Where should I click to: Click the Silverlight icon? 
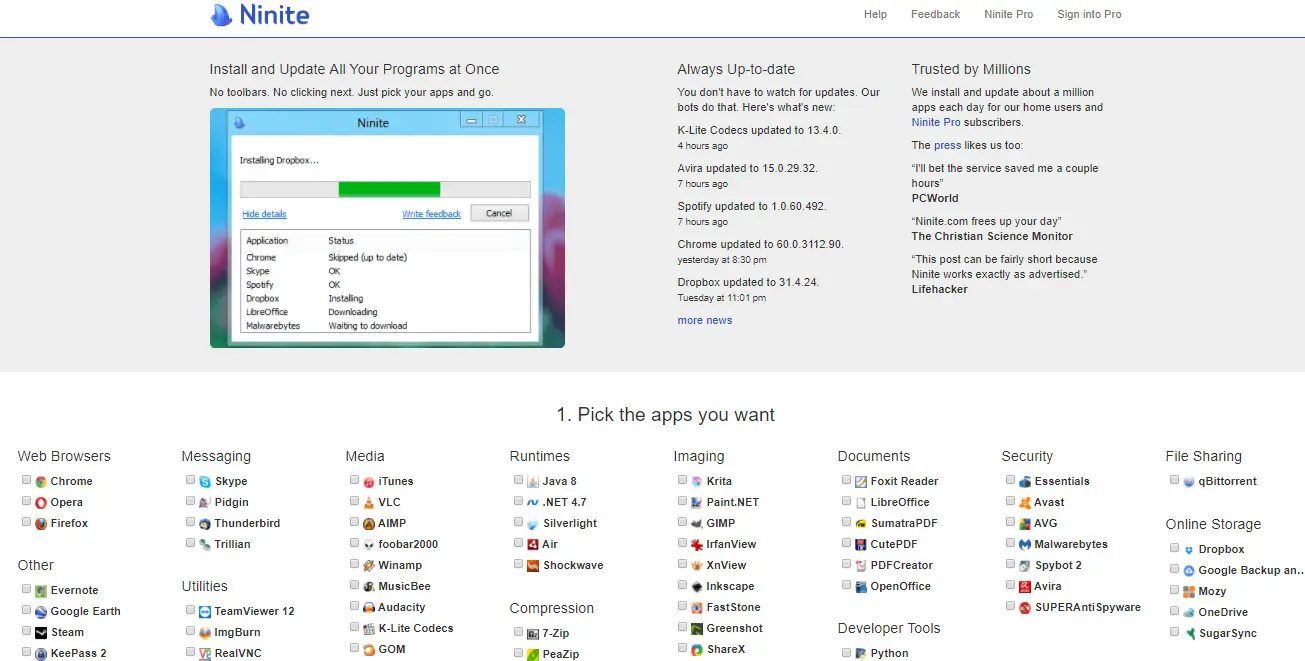[x=533, y=524]
